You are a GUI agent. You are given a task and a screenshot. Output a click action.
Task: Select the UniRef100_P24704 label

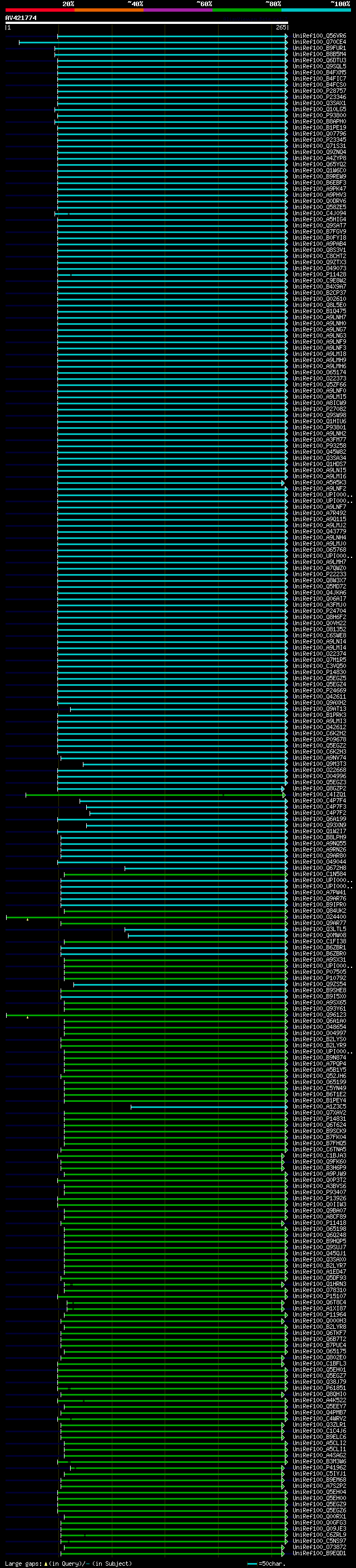(319, 611)
